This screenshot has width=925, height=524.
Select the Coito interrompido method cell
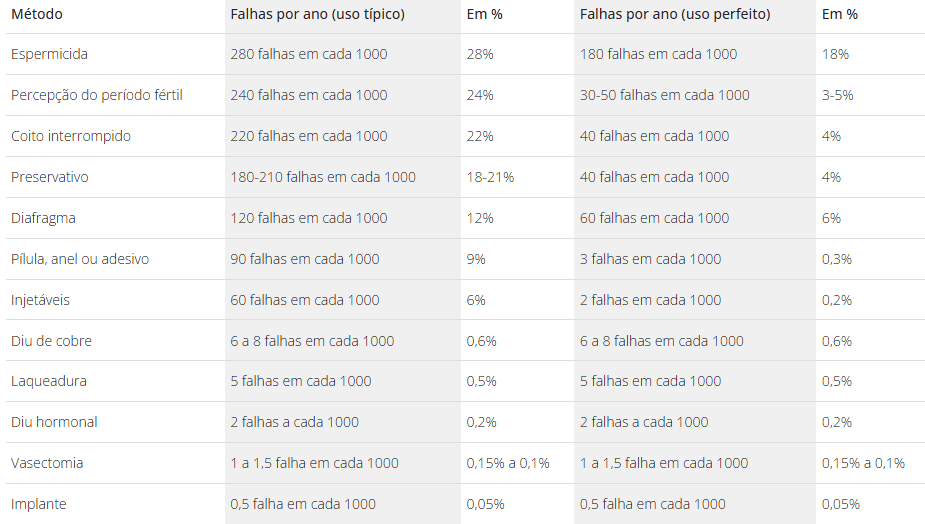pyautogui.click(x=71, y=136)
